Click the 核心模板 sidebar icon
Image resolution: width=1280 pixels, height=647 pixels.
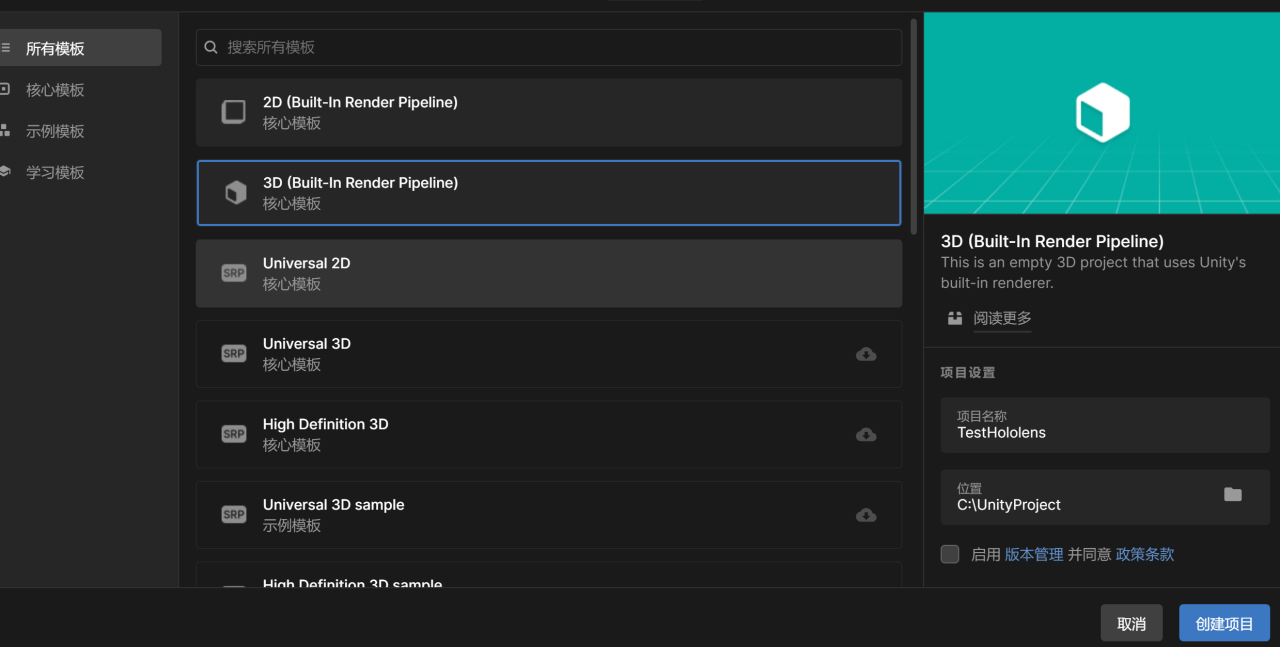(5, 89)
